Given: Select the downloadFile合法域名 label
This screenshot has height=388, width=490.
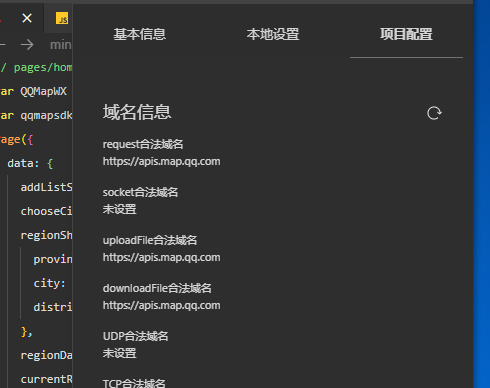Looking at the screenshot, I should (157, 288).
